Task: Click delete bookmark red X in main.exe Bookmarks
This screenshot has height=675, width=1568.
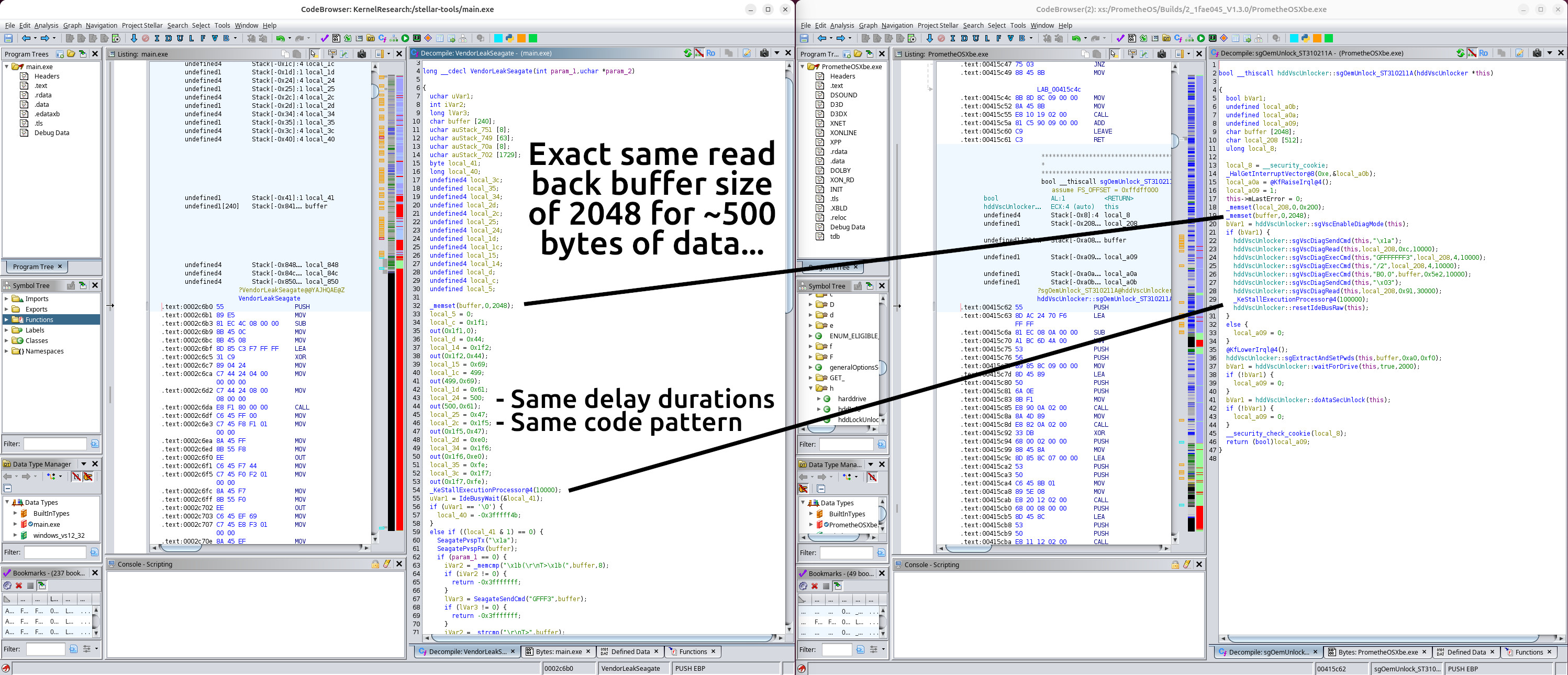Action: point(19,585)
